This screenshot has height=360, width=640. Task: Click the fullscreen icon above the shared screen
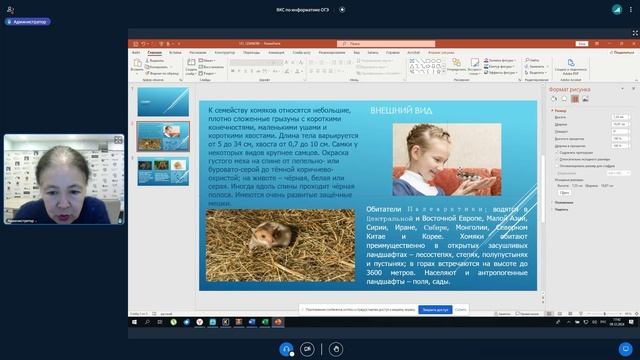coord(635,33)
